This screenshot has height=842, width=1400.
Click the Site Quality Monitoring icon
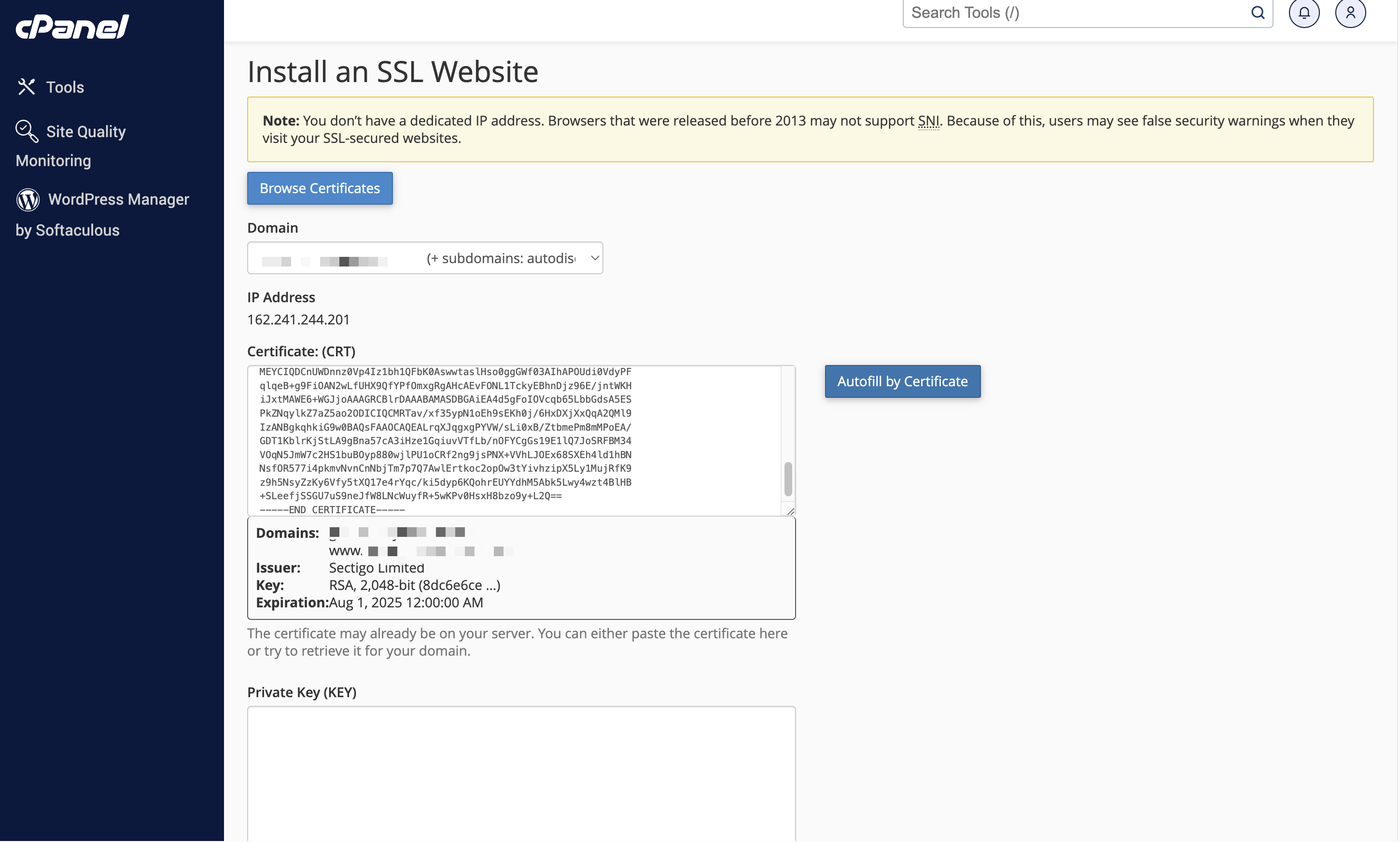tap(27, 131)
